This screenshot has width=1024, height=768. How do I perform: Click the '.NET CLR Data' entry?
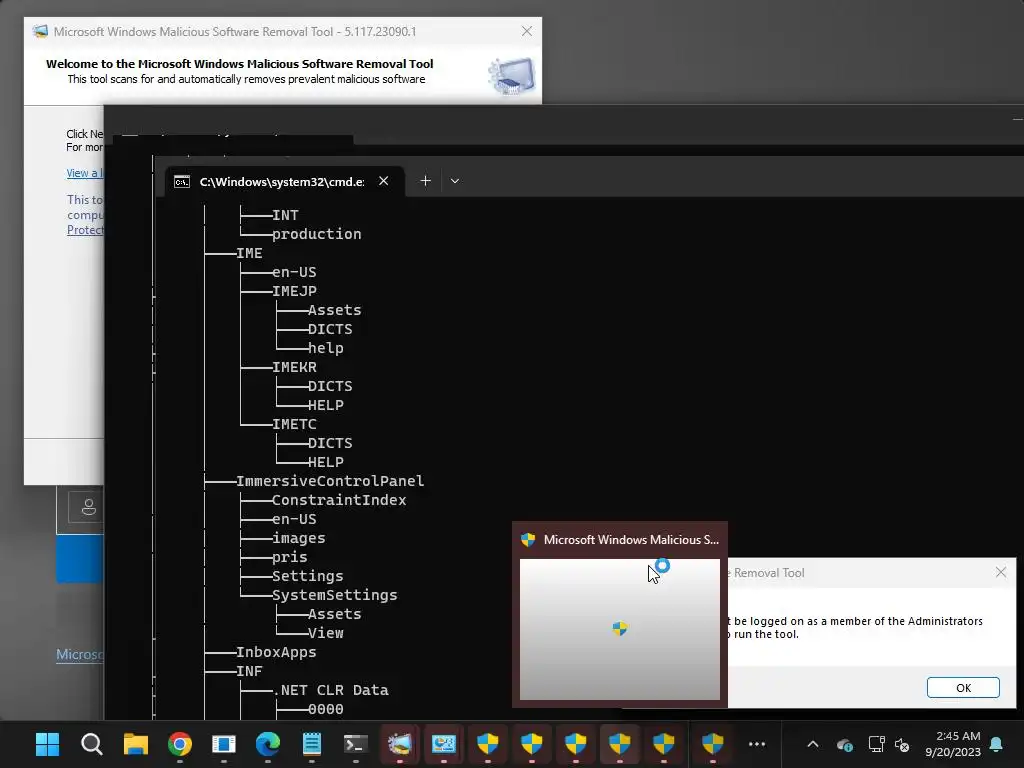coord(330,690)
